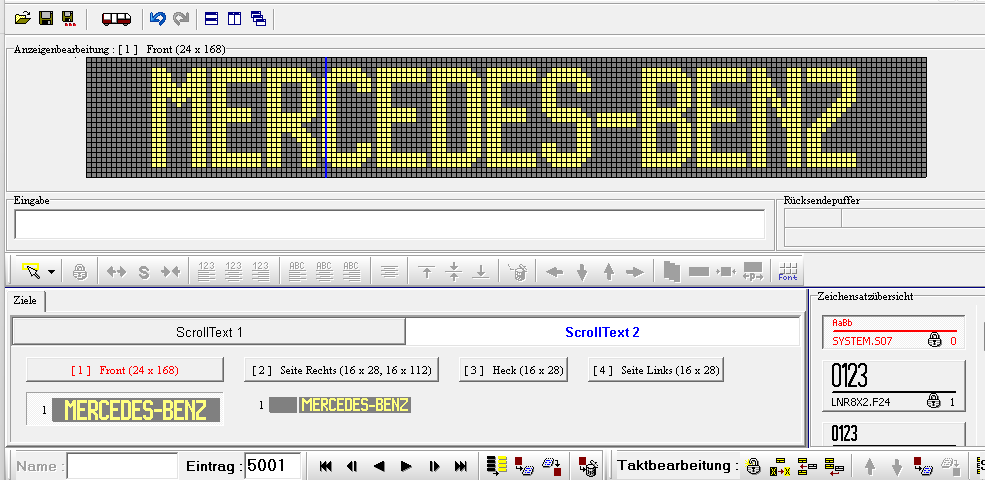This screenshot has width=985, height=480.
Task: Click the solid rectangle block icon
Action: [x=699, y=272]
